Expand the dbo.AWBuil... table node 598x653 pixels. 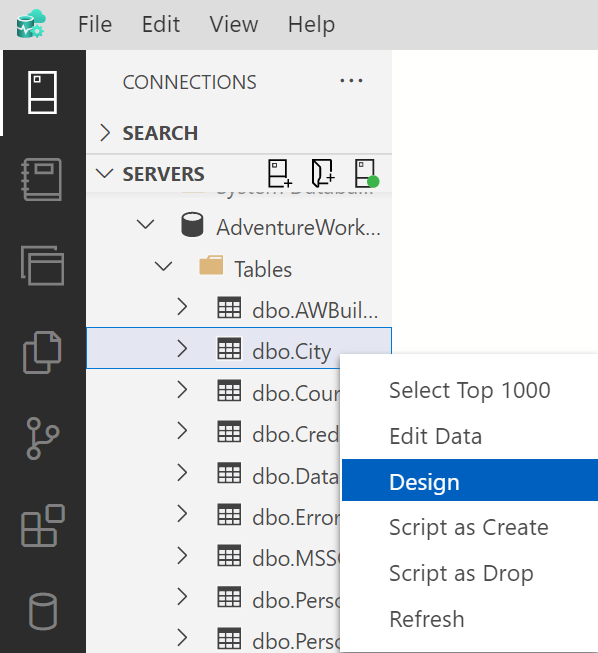(x=182, y=307)
